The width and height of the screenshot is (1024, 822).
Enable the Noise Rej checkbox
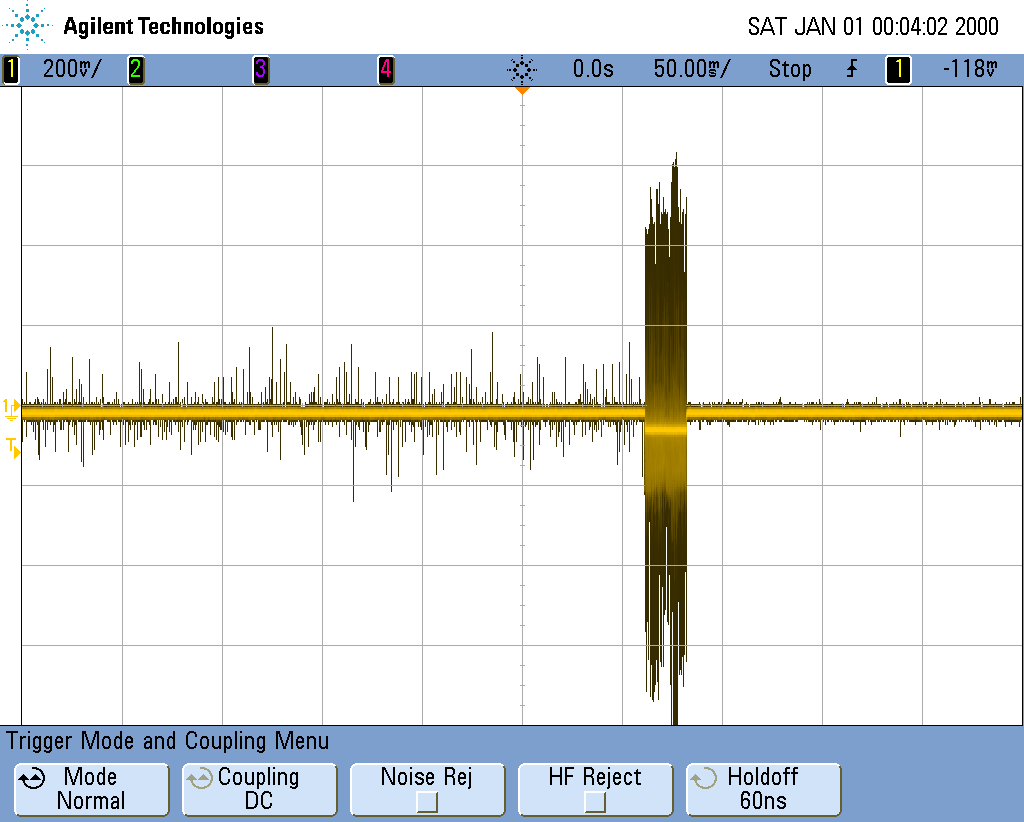[x=427, y=801]
